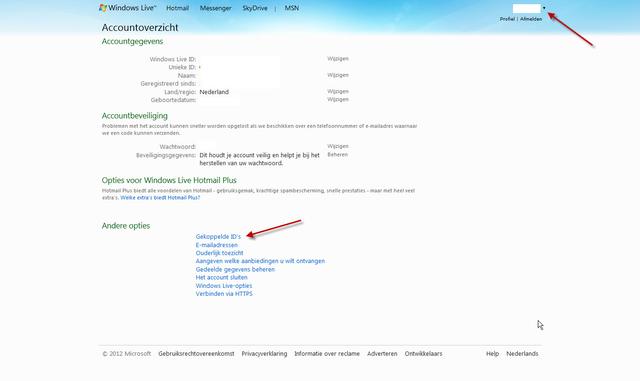Open the MSN link in the header
The width and height of the screenshot is (640, 381).
[292, 8]
